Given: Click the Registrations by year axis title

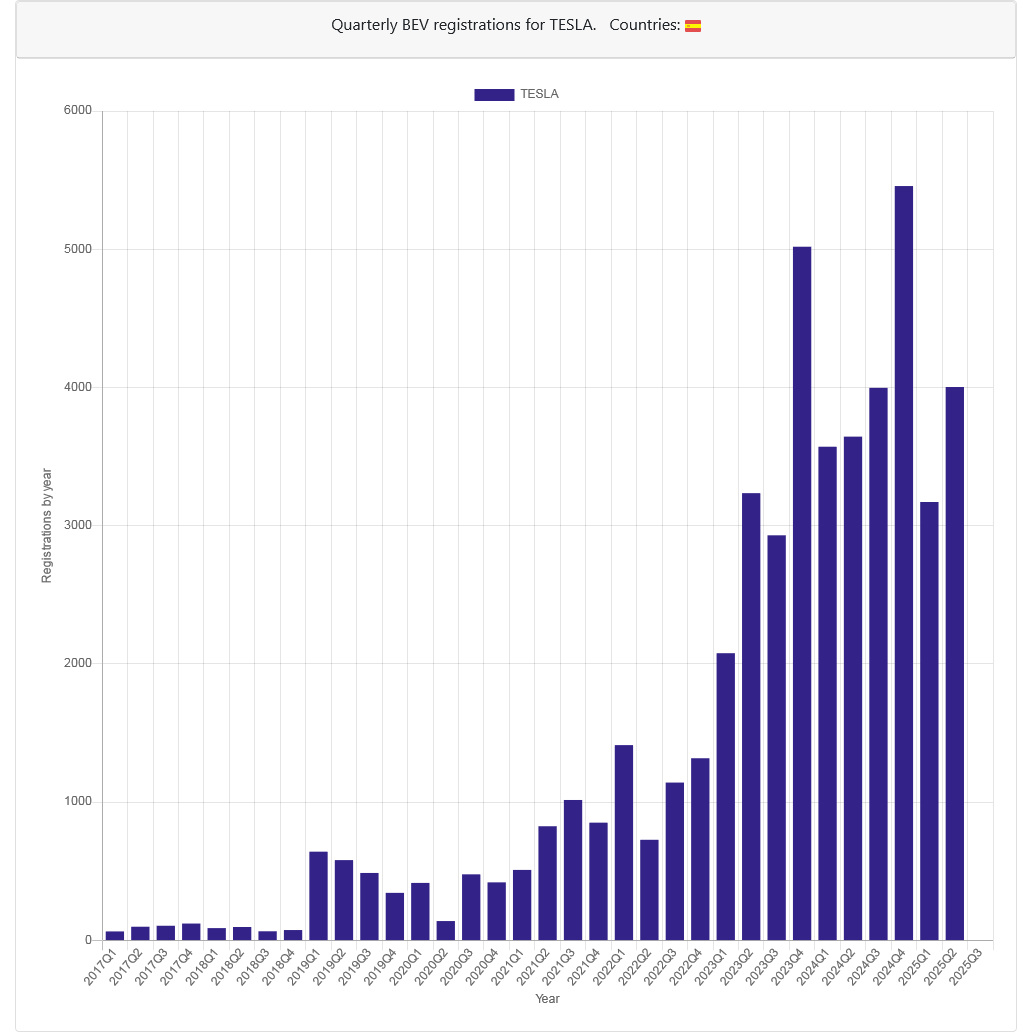Looking at the screenshot, I should click(46, 525).
